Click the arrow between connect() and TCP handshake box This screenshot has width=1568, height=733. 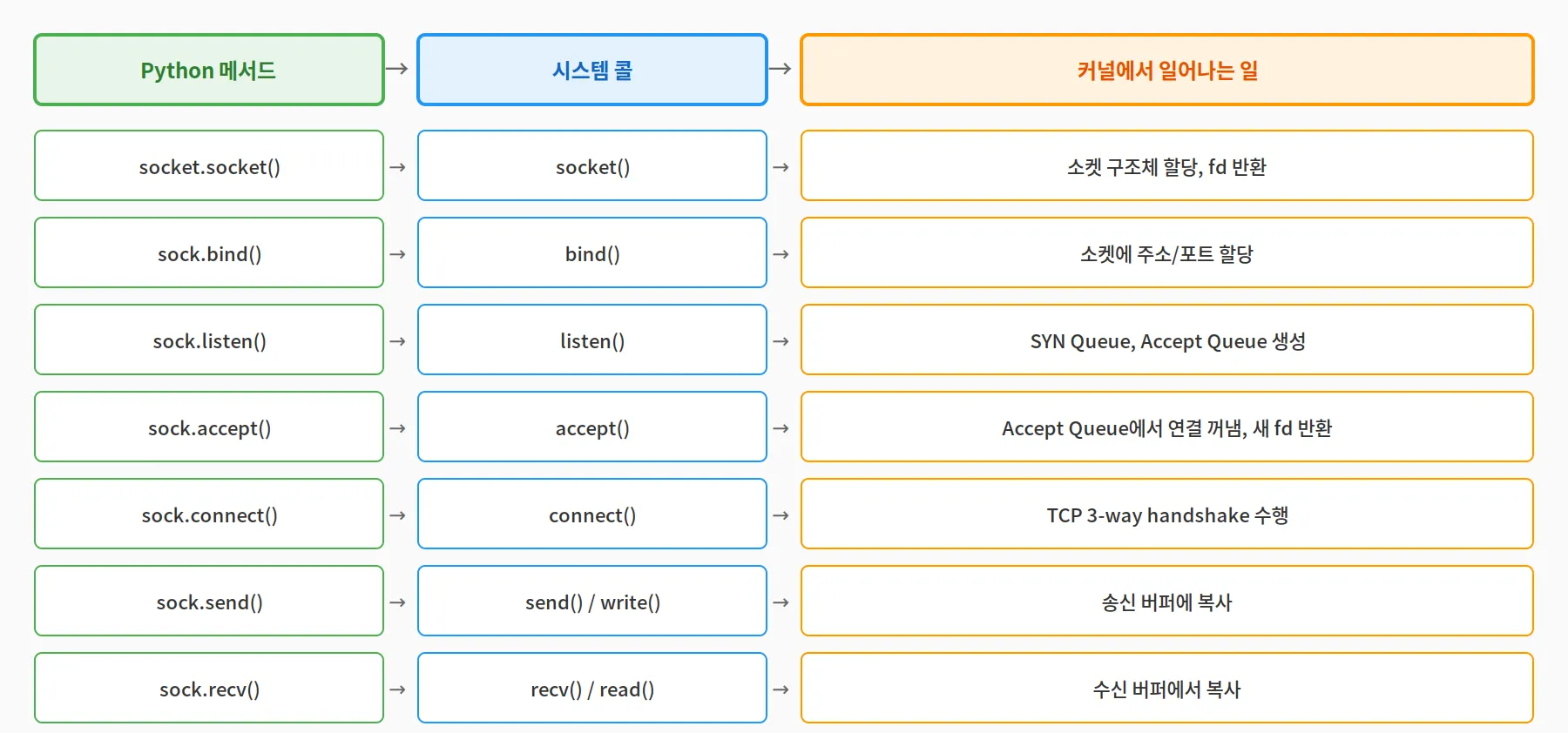pyautogui.click(x=781, y=515)
